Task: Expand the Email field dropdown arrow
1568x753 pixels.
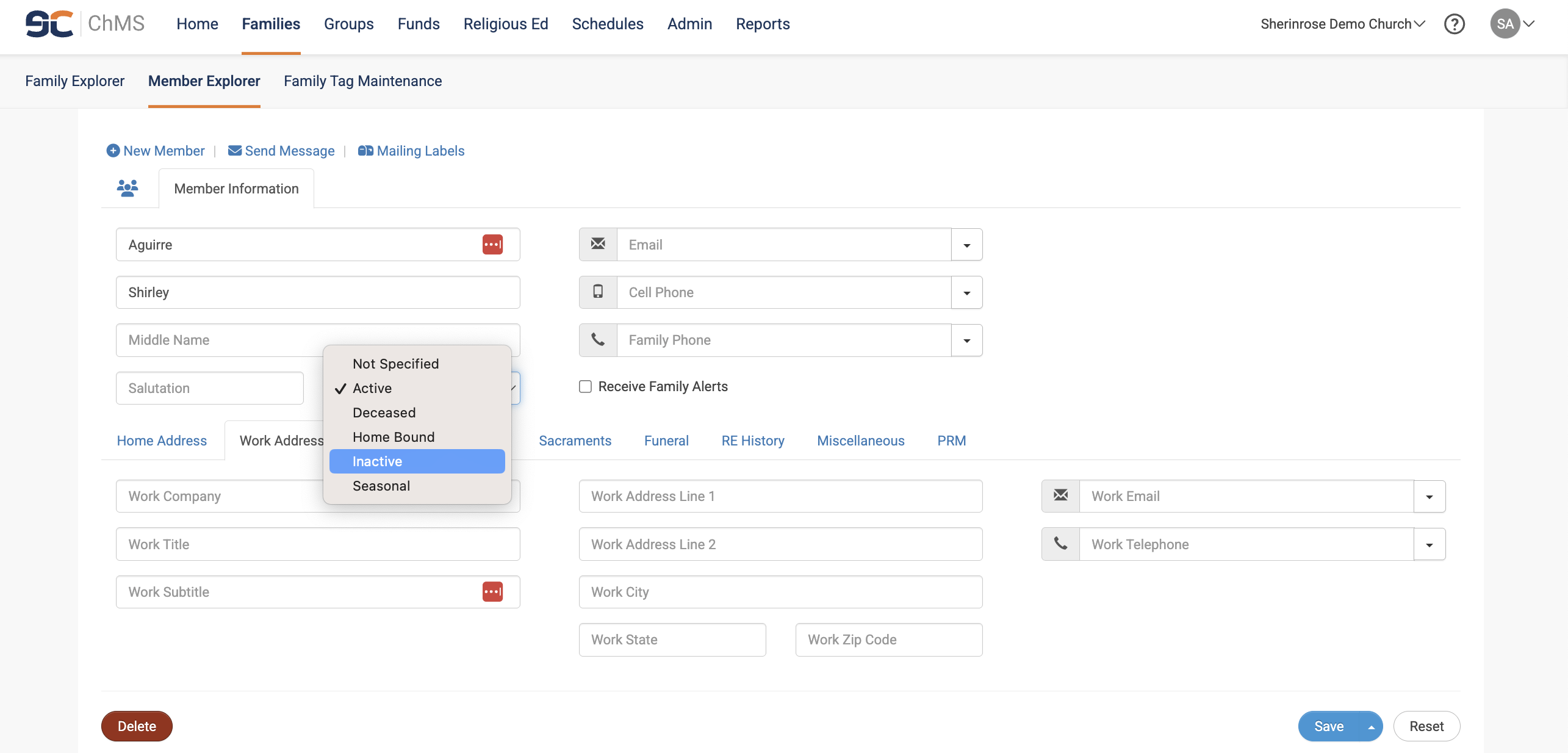Action: [966, 245]
